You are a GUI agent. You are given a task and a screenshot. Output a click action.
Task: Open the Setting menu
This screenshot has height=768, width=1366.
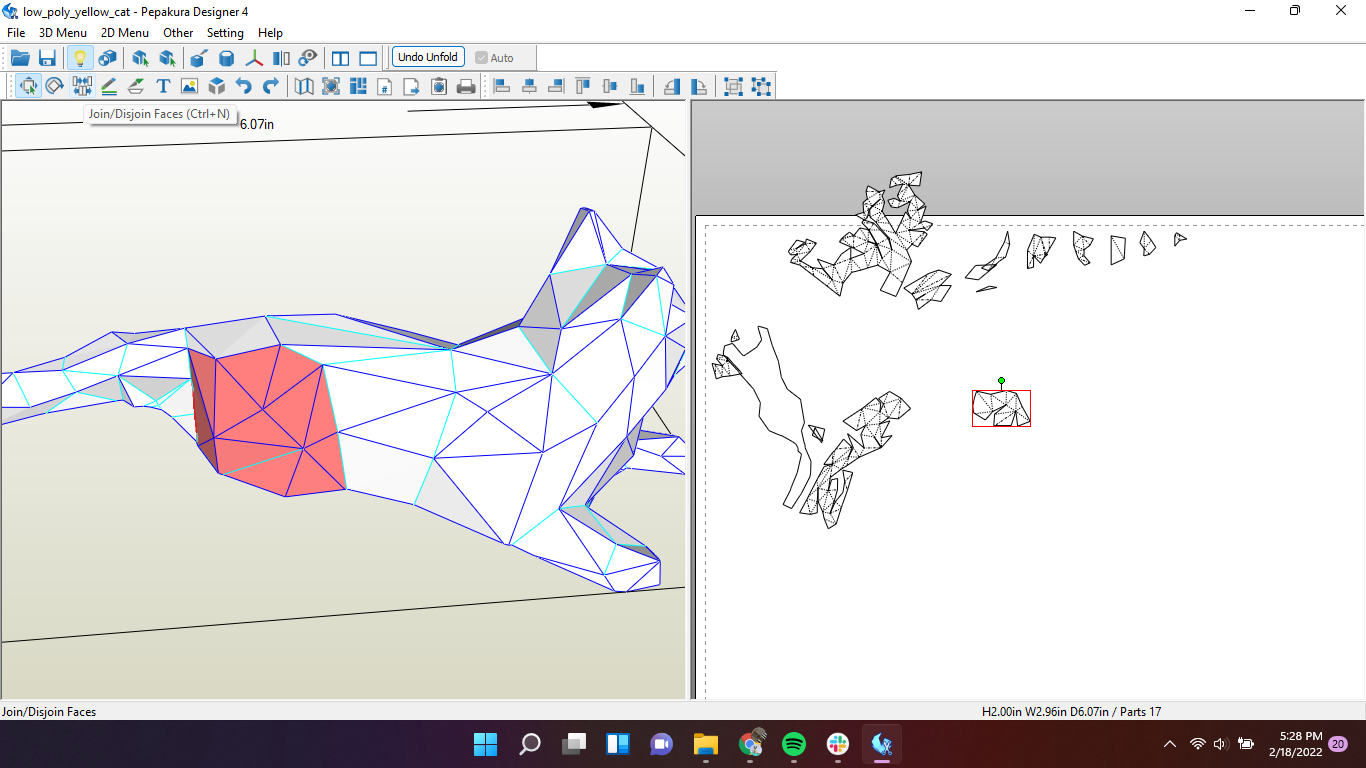(x=225, y=32)
